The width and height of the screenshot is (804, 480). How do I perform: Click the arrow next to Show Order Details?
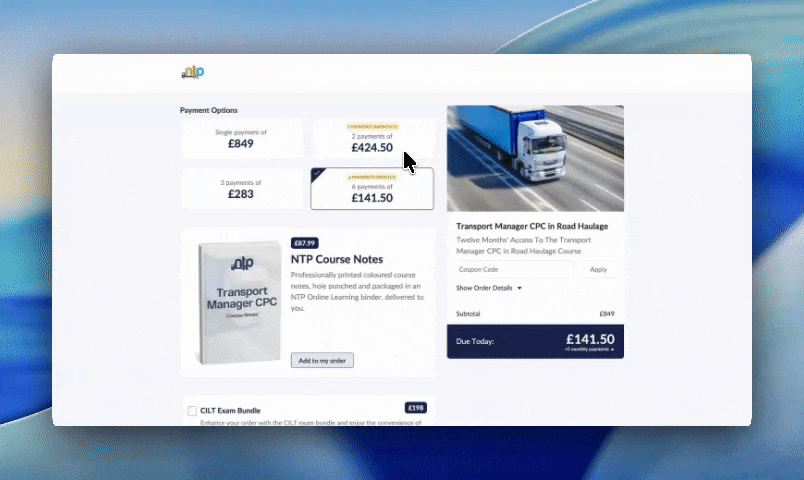click(519, 288)
